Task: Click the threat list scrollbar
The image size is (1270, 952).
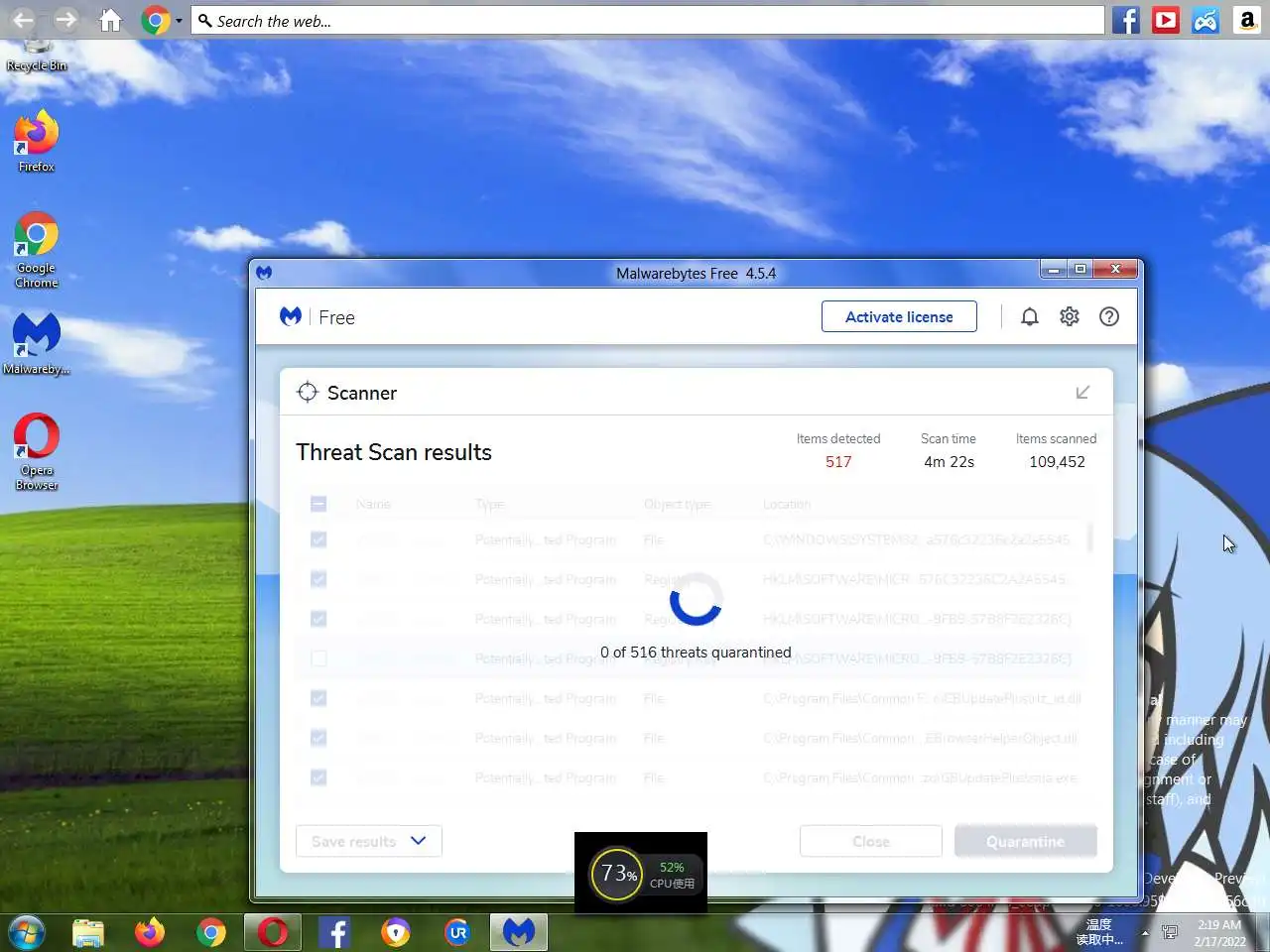Action: 1089,536
